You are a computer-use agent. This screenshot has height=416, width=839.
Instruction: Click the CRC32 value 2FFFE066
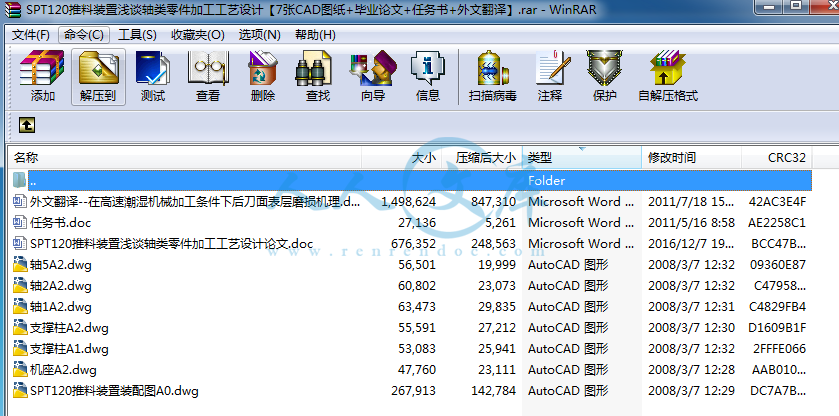779,349
